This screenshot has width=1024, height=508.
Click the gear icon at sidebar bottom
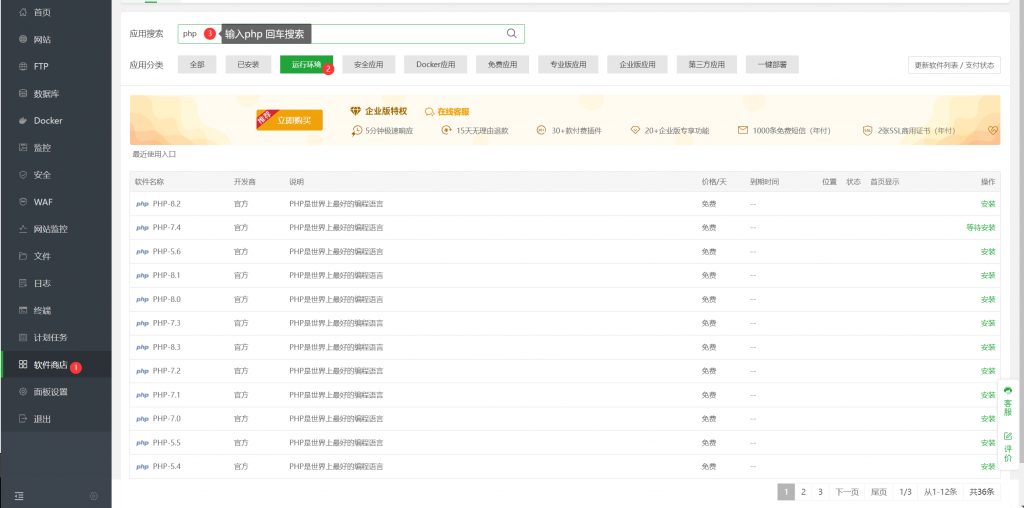pos(94,496)
